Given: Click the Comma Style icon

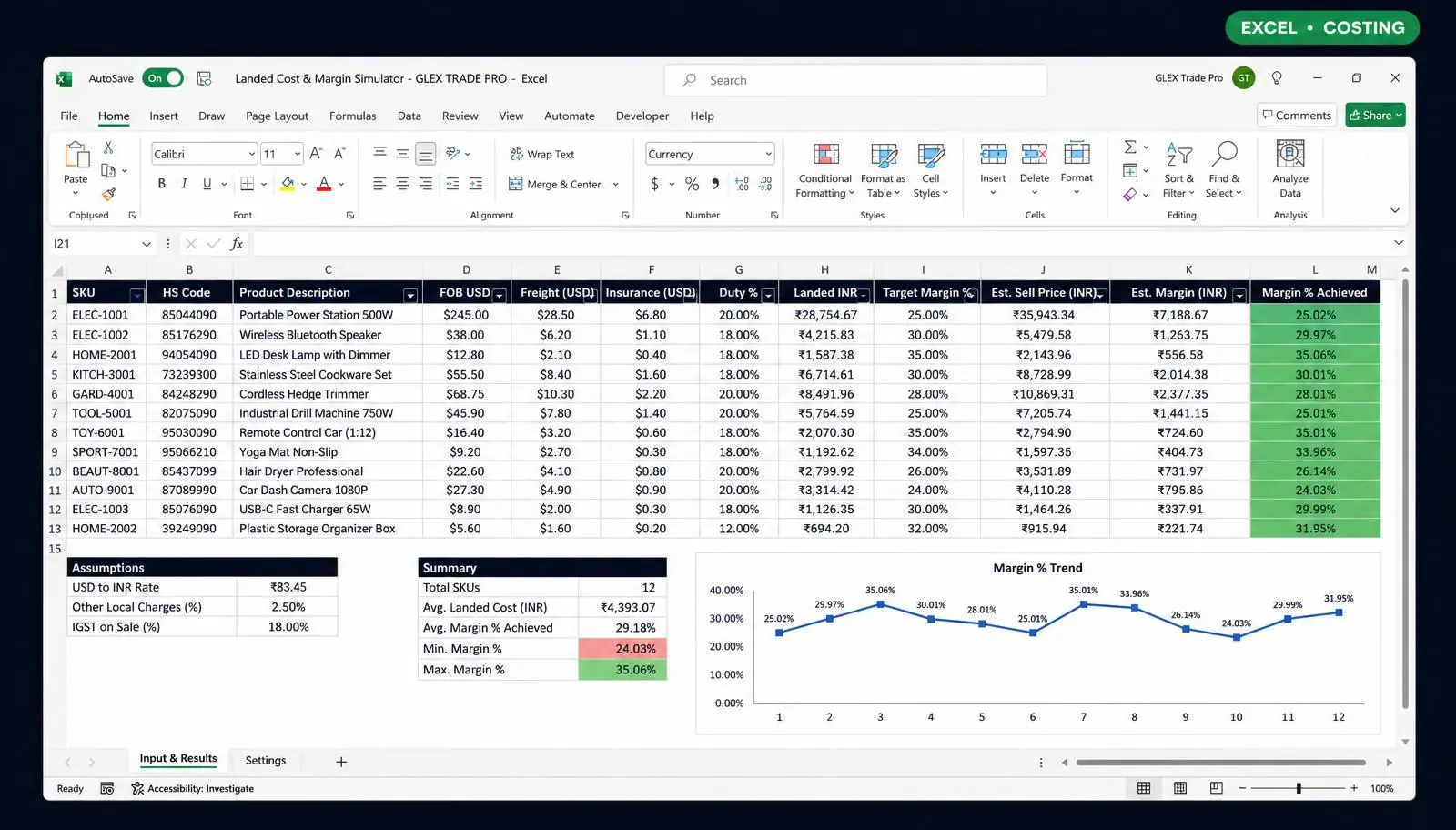Looking at the screenshot, I should pos(715,184).
